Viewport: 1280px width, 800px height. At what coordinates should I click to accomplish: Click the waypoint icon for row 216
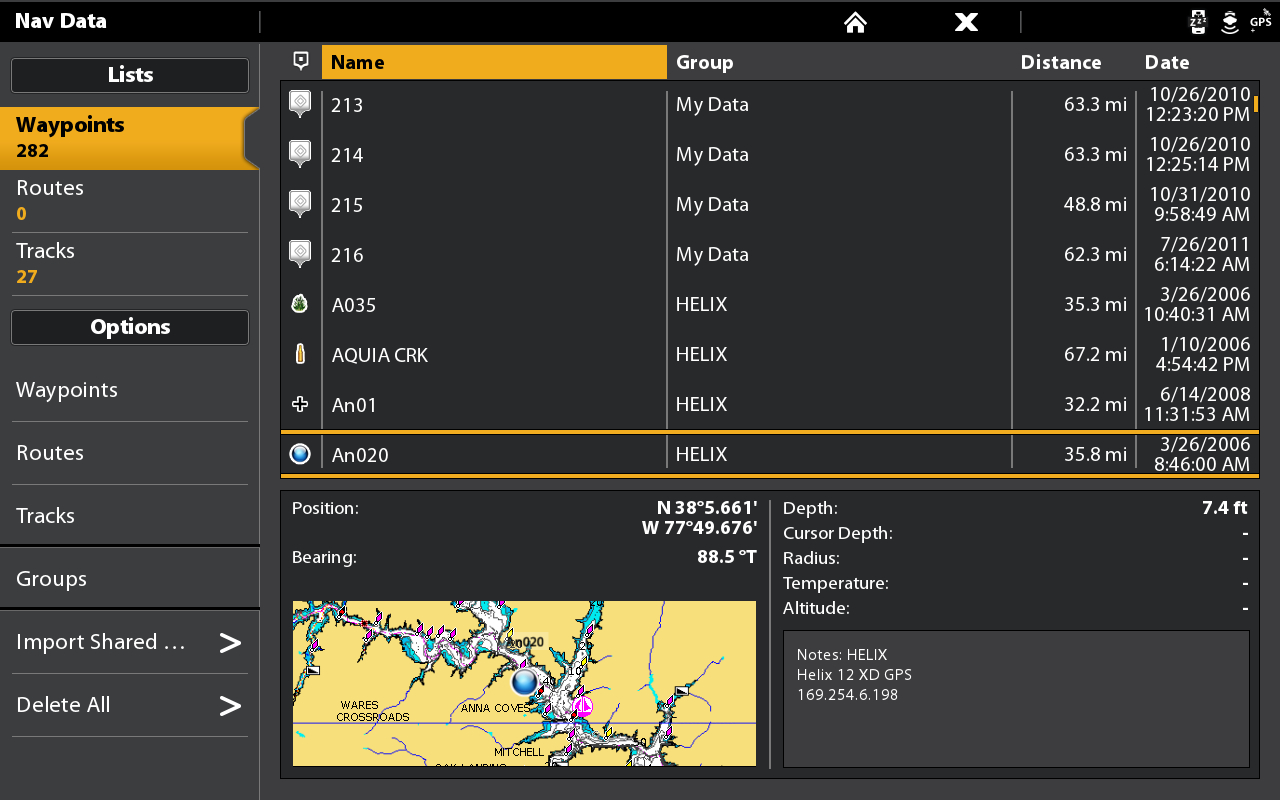pos(300,254)
